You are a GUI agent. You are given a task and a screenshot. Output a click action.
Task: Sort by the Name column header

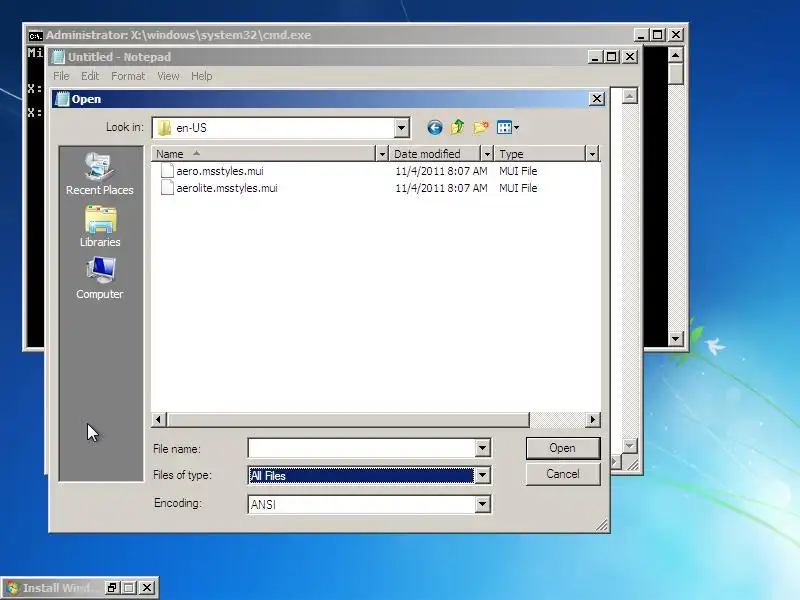pos(263,154)
